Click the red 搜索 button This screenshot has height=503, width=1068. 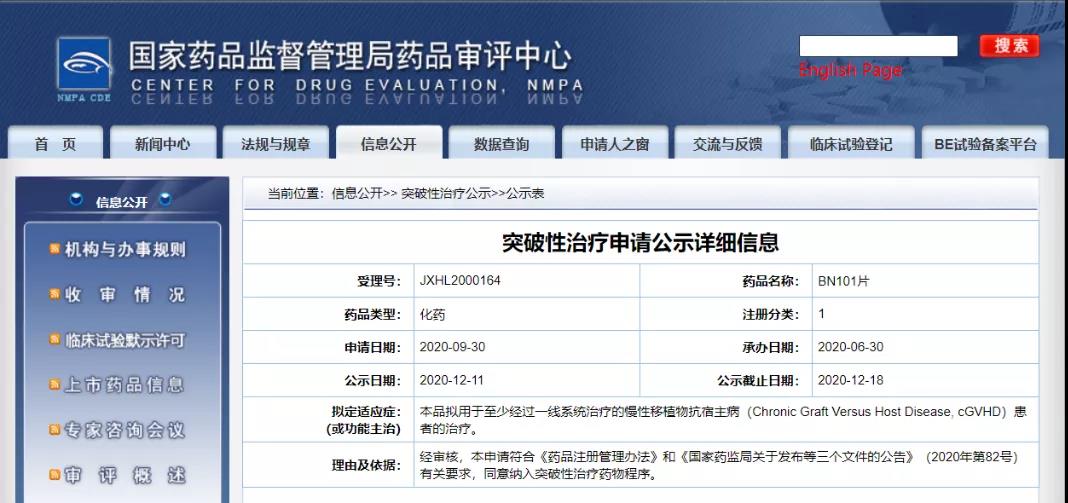(1010, 46)
